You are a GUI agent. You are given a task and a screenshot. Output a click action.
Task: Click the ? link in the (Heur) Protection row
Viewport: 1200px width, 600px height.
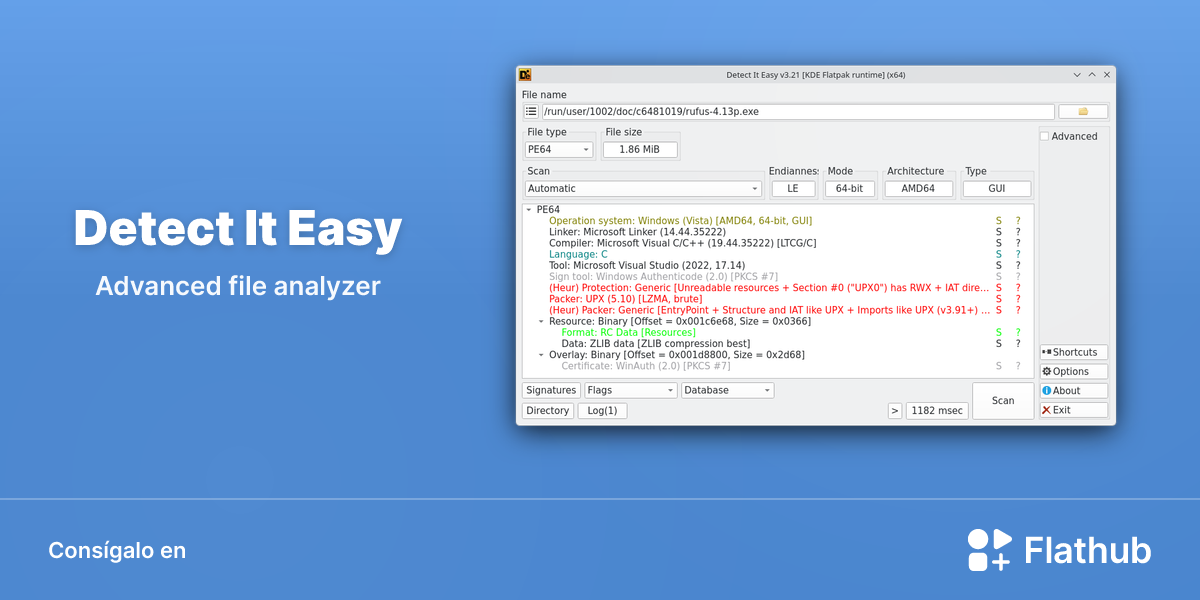click(1018, 288)
